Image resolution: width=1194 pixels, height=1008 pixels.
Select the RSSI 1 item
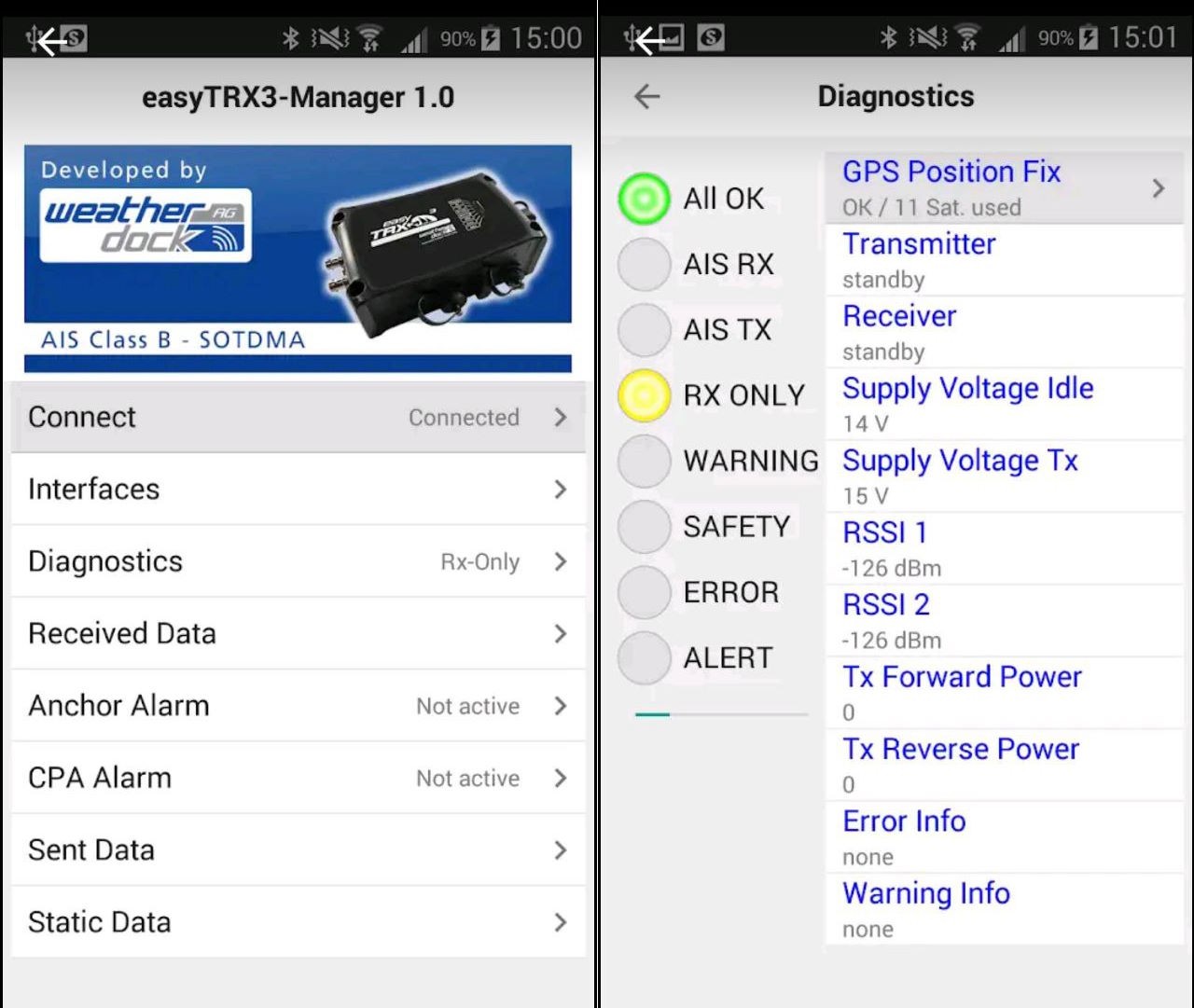click(x=1005, y=549)
